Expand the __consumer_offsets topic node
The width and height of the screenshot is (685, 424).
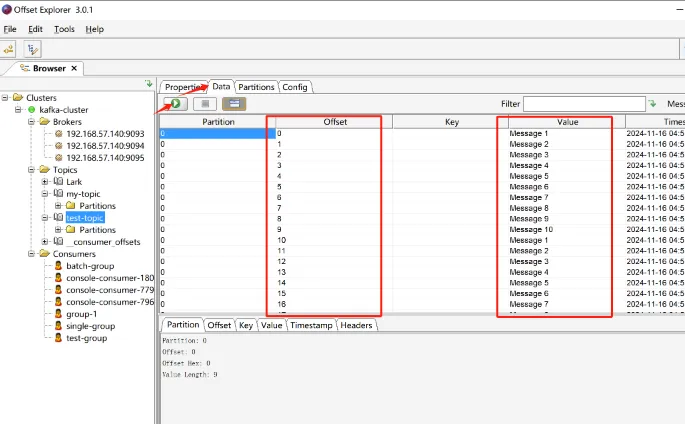tap(45, 241)
